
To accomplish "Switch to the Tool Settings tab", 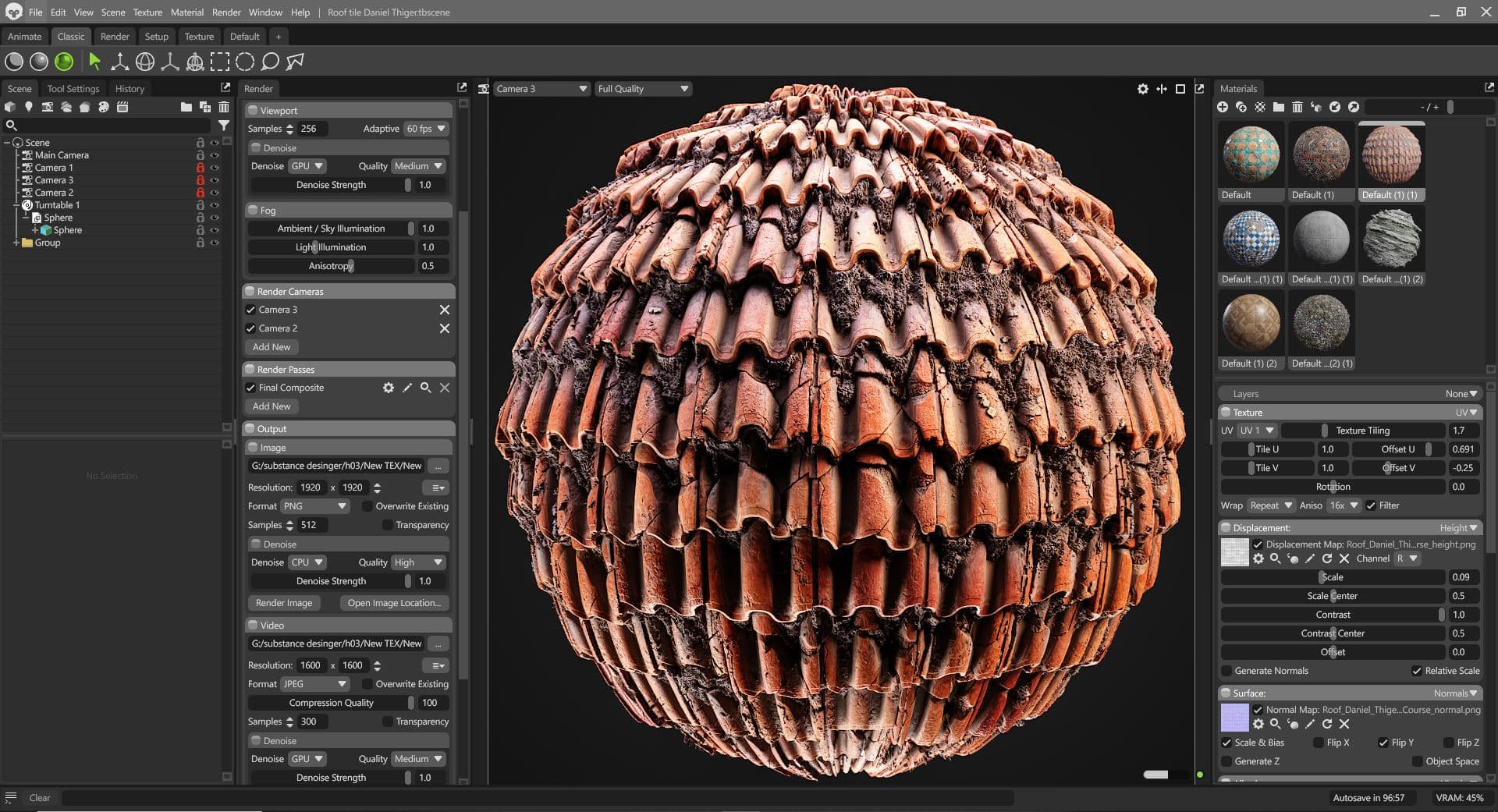I will [73, 88].
